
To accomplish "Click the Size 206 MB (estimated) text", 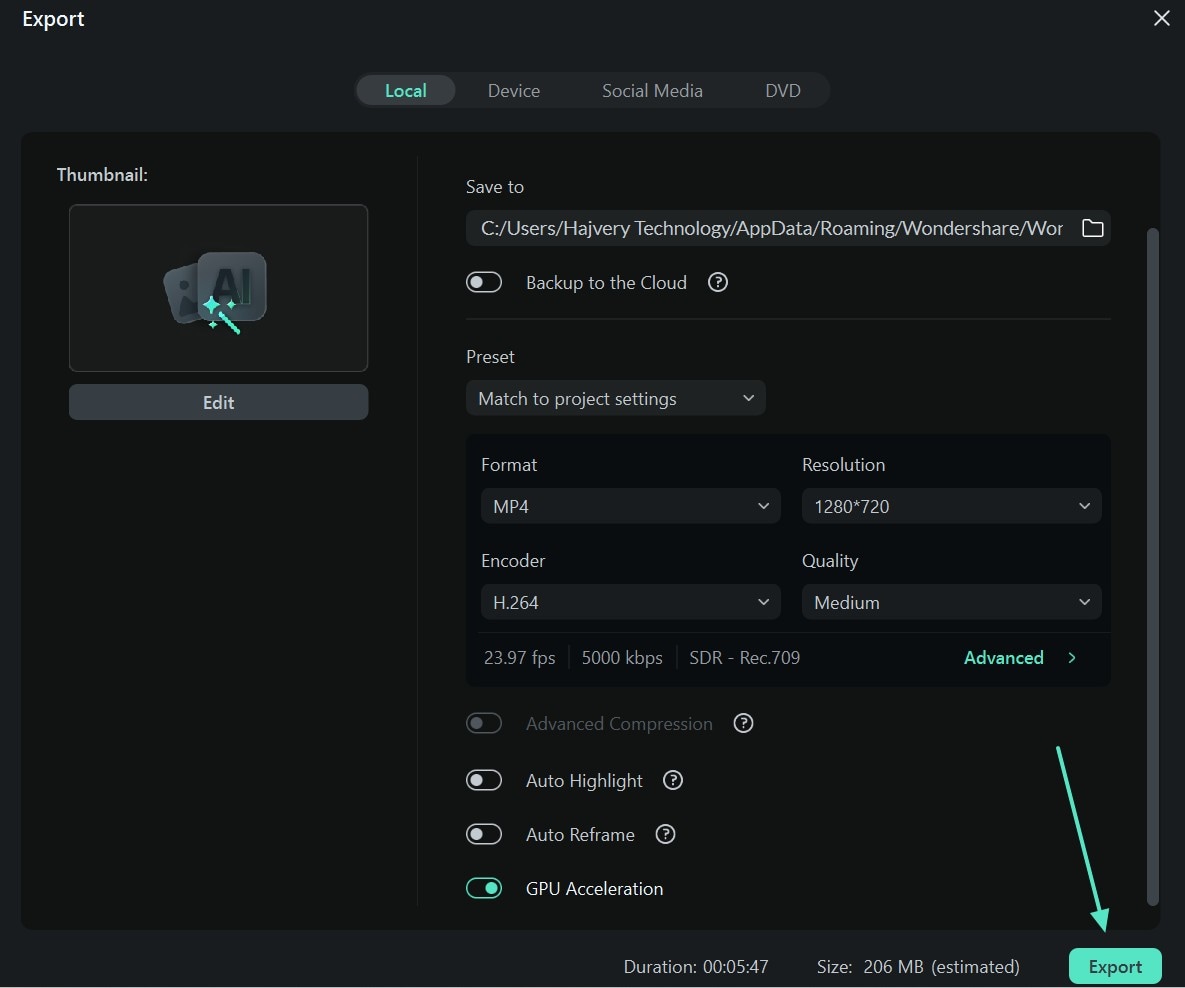I will tap(917, 967).
